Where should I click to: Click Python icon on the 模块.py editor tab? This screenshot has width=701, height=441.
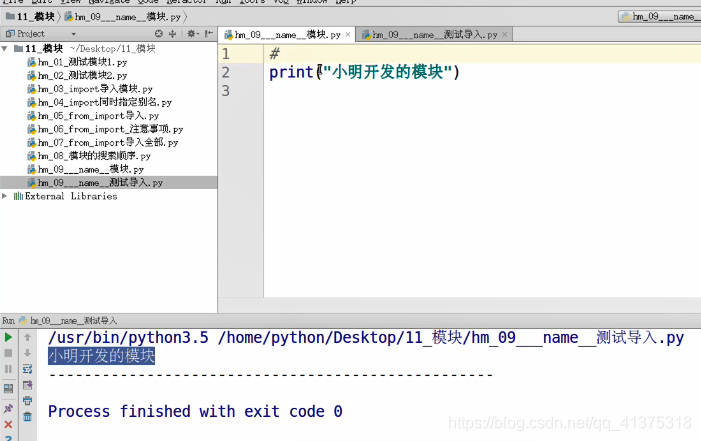coord(228,34)
